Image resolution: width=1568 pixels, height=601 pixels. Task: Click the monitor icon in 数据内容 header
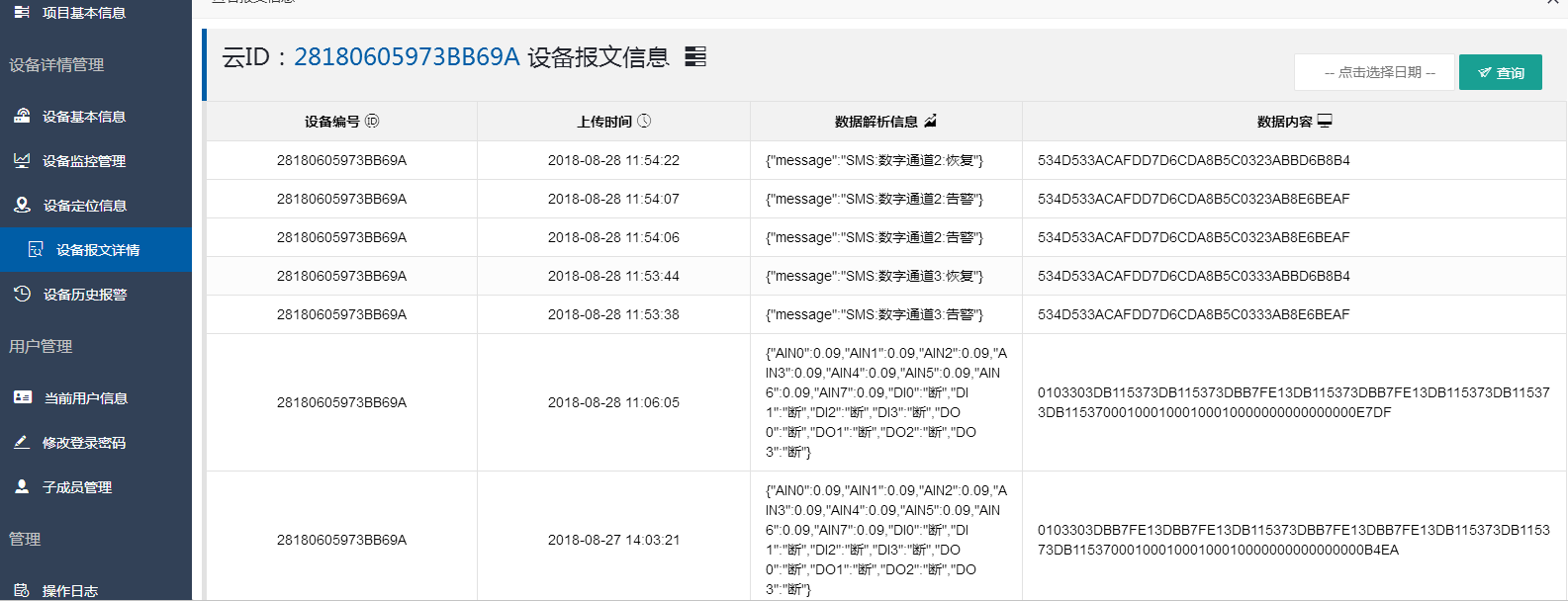pos(1325,121)
